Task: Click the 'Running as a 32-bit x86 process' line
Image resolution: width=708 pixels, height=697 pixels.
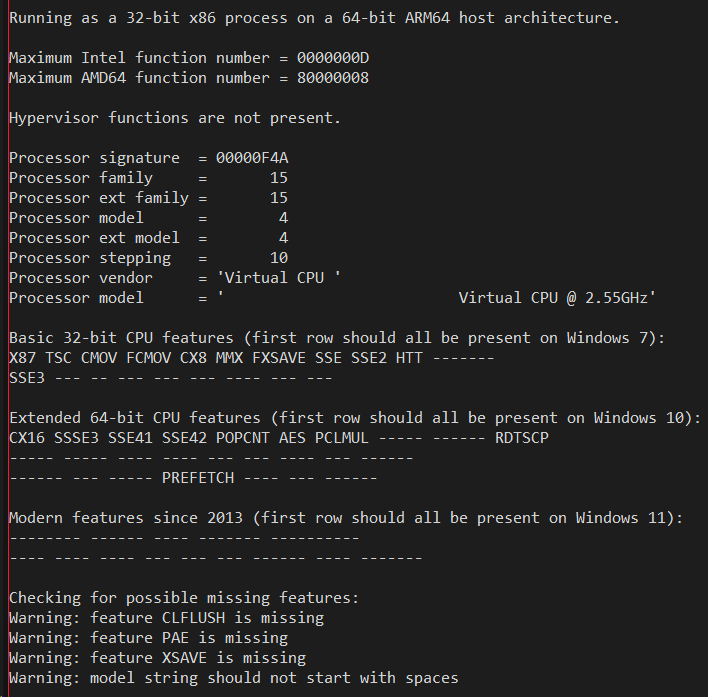Action: click(x=314, y=18)
